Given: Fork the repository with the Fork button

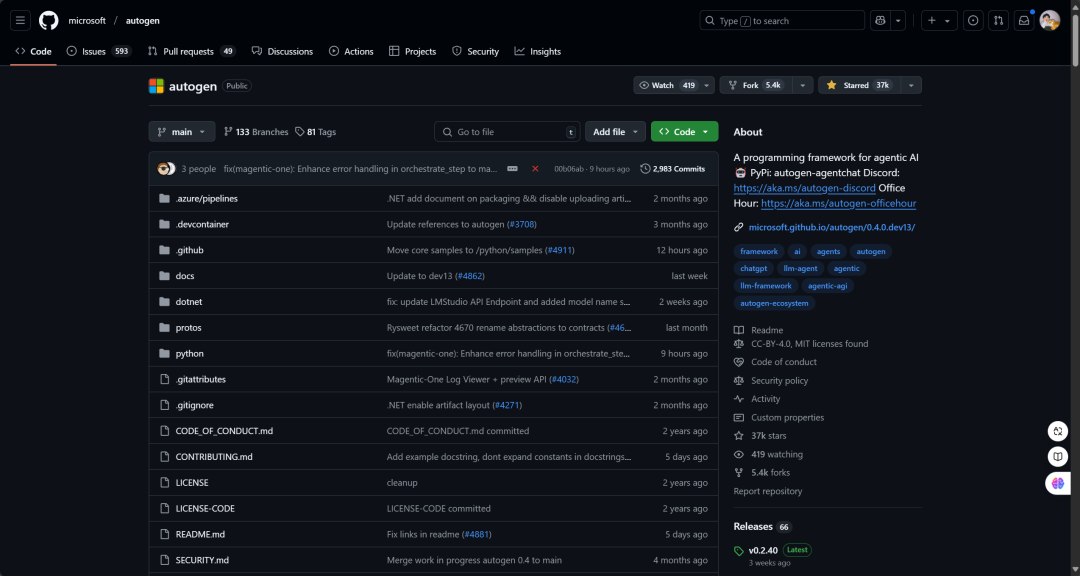Looking at the screenshot, I should click(756, 85).
